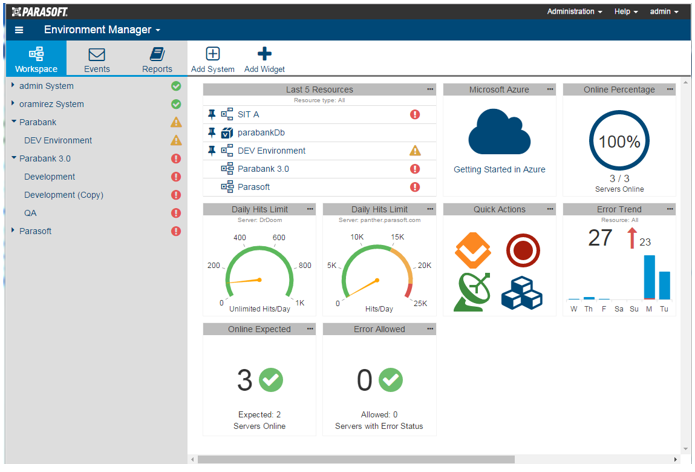Click the error icon in Parasoft resource row
This screenshot has height=472, width=695.
click(x=415, y=187)
